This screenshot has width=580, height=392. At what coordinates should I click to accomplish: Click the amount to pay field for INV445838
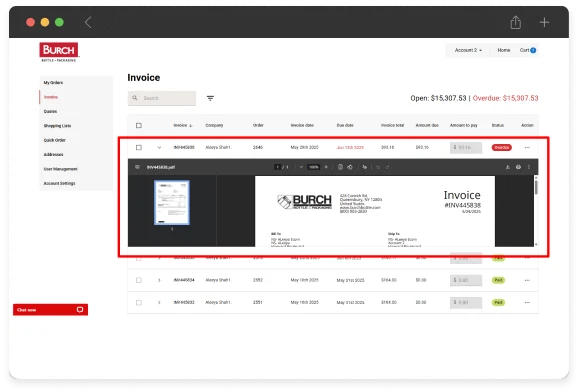466,148
